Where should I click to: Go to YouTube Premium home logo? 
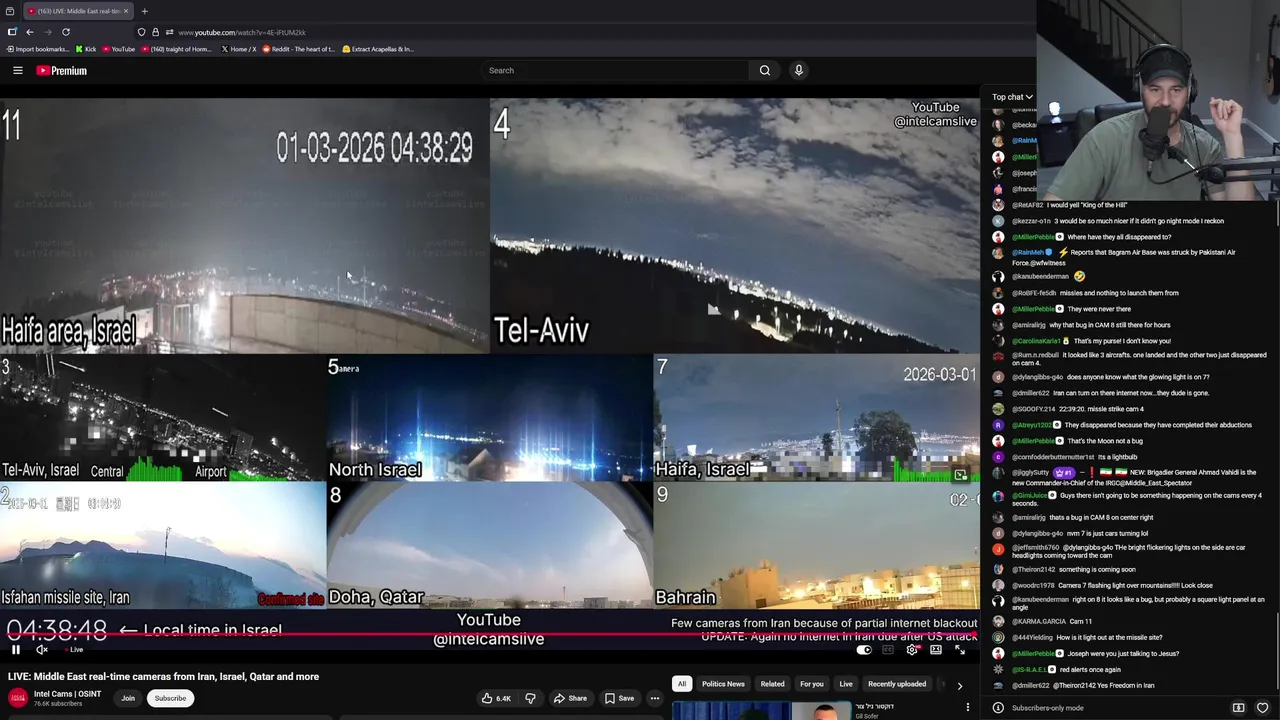(x=62, y=71)
